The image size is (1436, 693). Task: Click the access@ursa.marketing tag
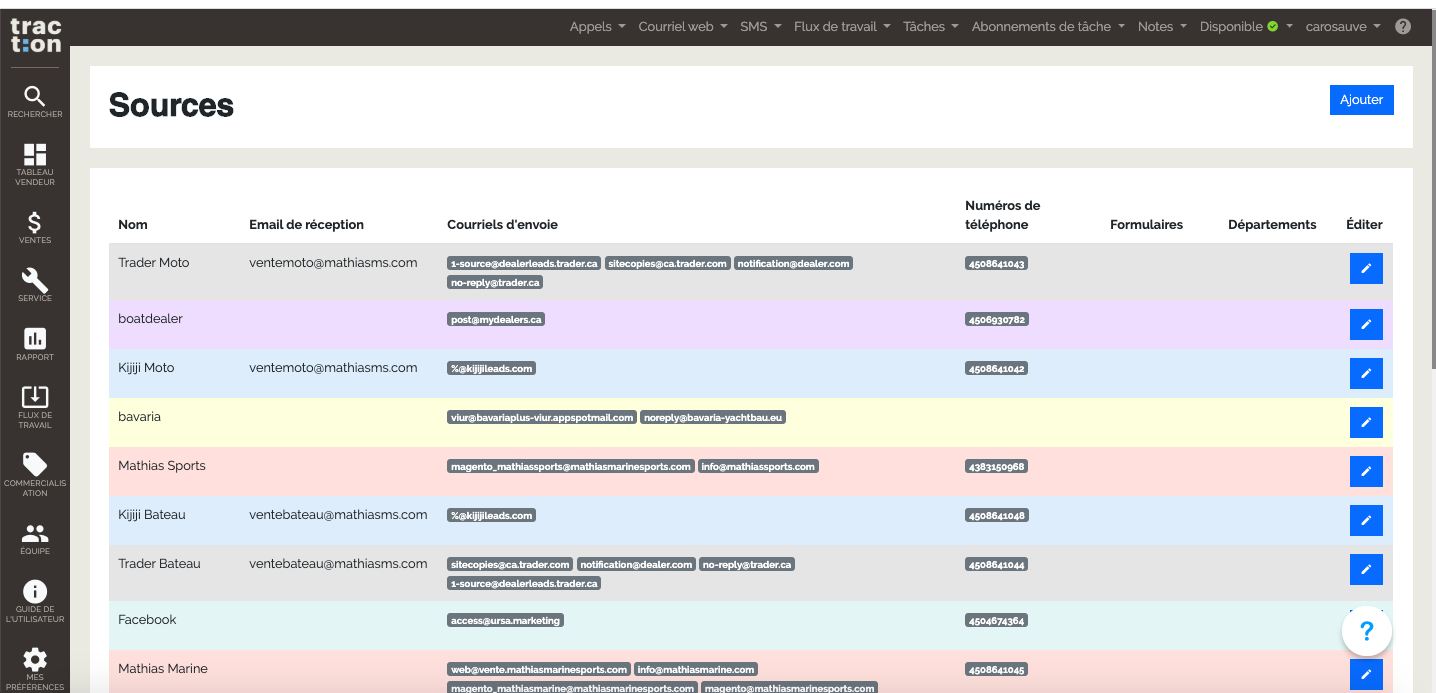[505, 621]
